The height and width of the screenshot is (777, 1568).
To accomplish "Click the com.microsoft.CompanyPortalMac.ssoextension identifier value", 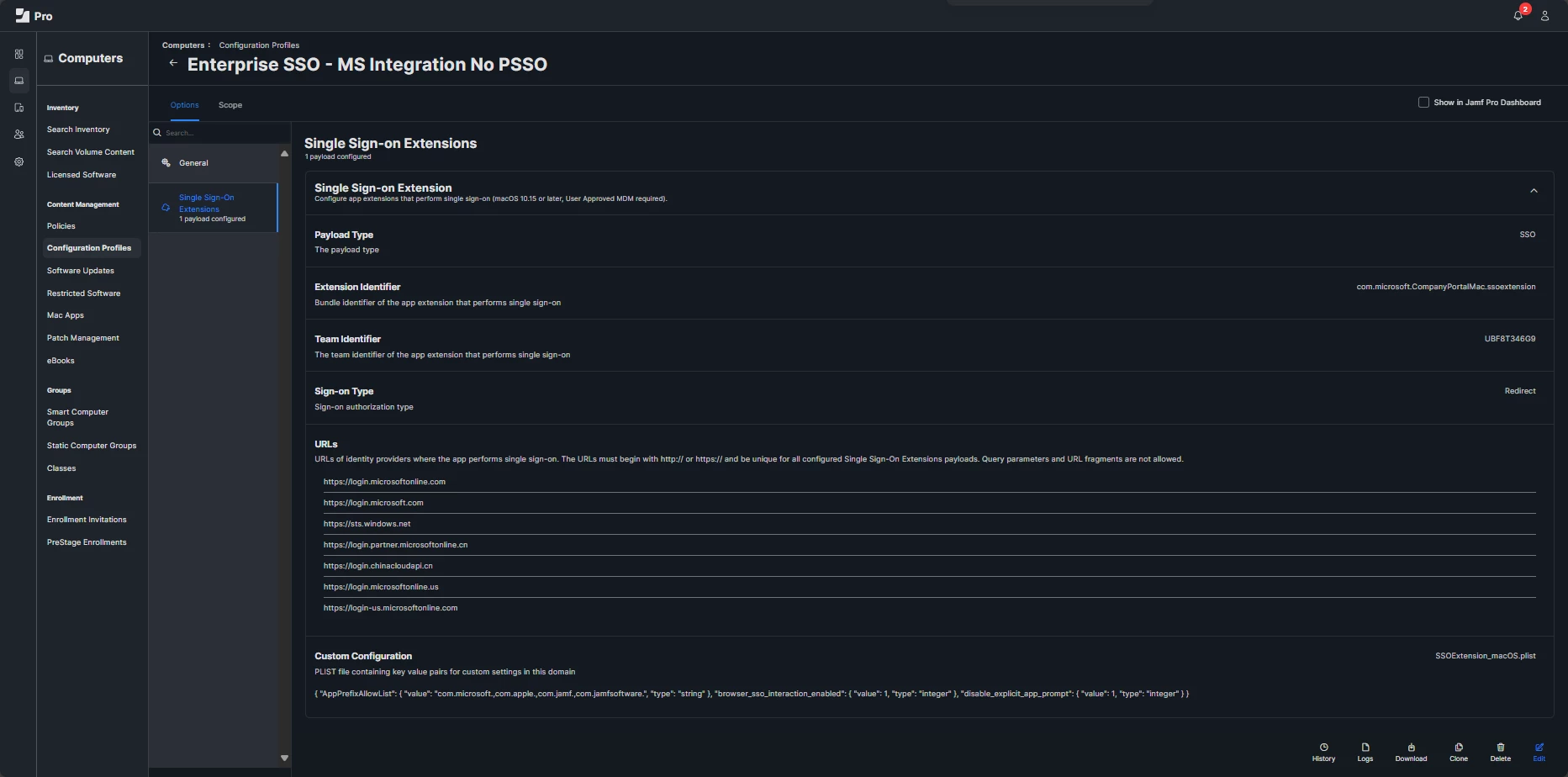I will point(1445,287).
